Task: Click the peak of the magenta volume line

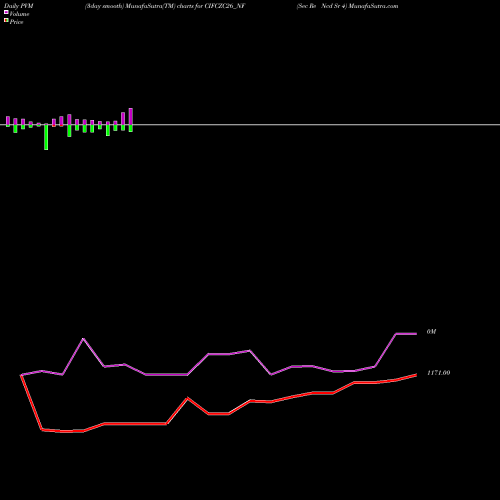Action: point(83,339)
